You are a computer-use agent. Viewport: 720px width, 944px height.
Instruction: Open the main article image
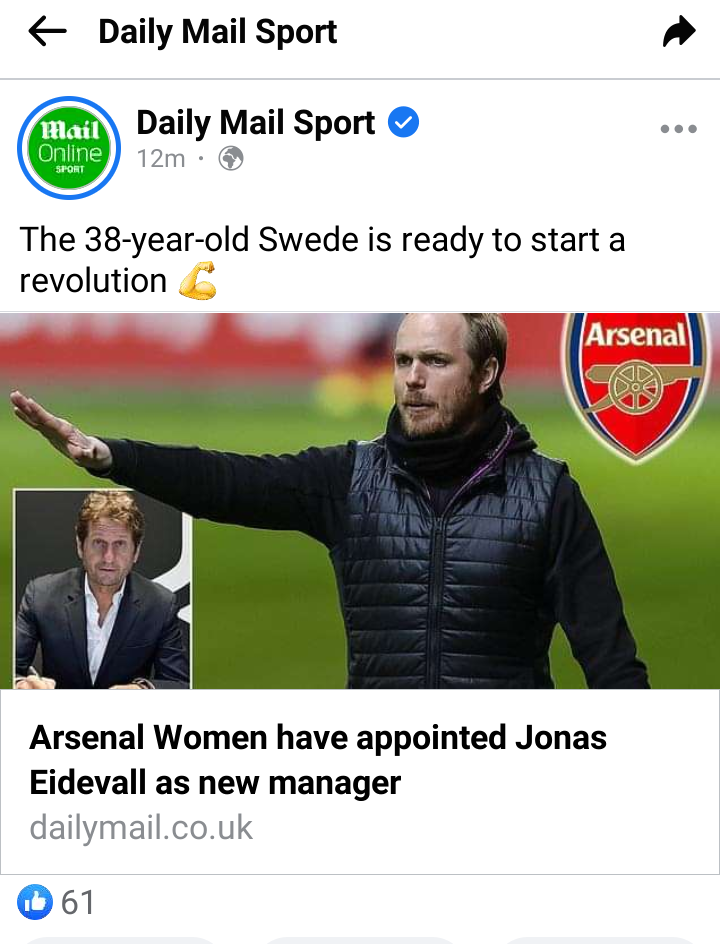pos(360,501)
